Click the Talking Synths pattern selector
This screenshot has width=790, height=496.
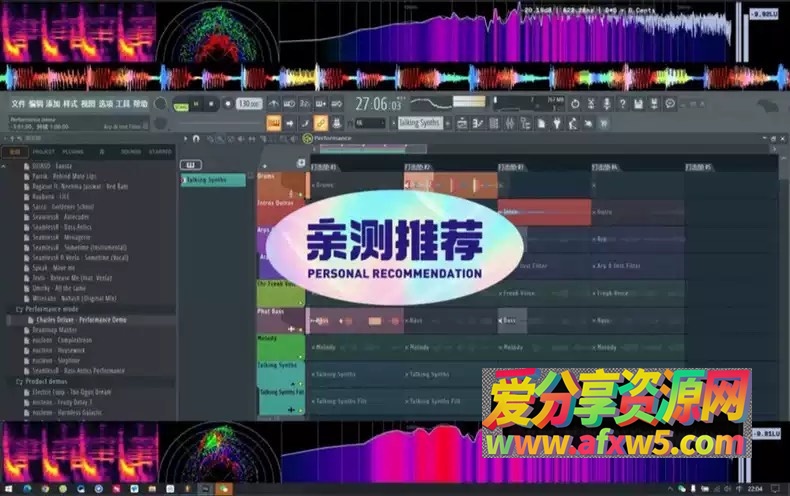pyautogui.click(x=419, y=122)
